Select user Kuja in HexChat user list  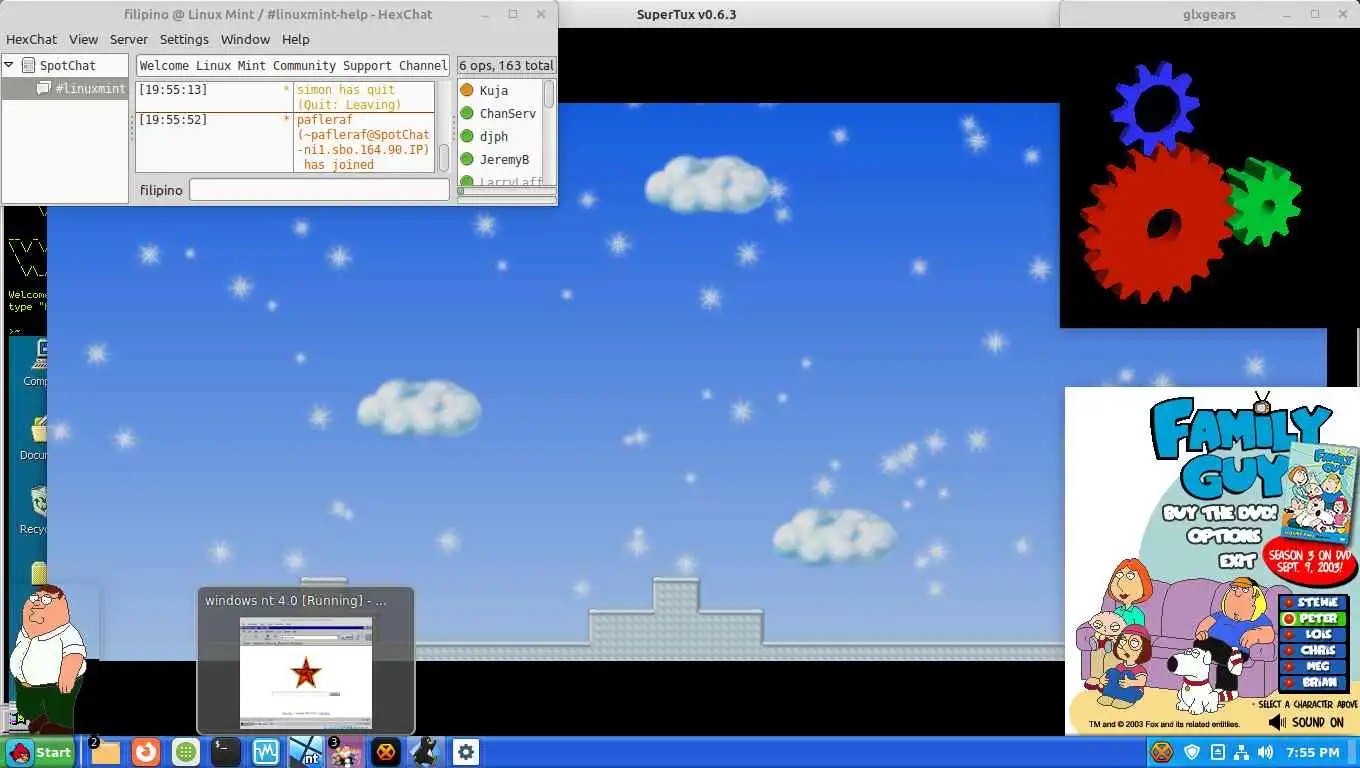tap(494, 90)
